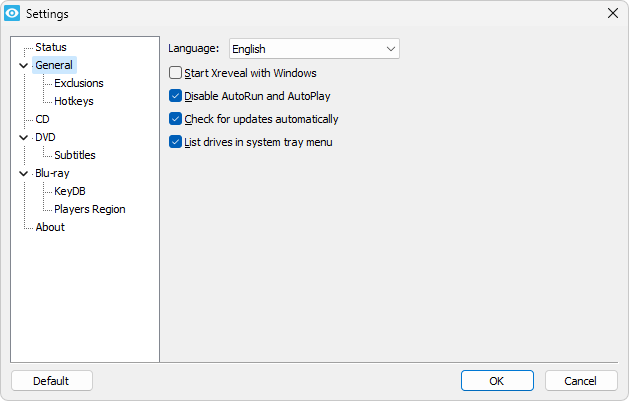The height and width of the screenshot is (401, 629).
Task: Open Players Region settings
Action: point(90,209)
